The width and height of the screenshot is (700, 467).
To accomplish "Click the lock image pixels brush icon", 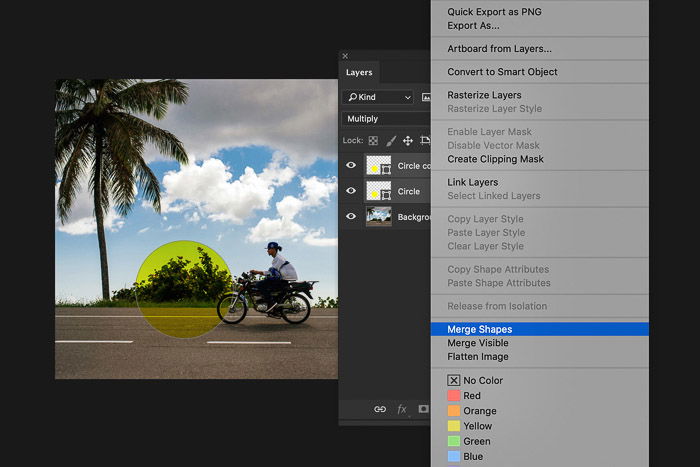I will 391,141.
